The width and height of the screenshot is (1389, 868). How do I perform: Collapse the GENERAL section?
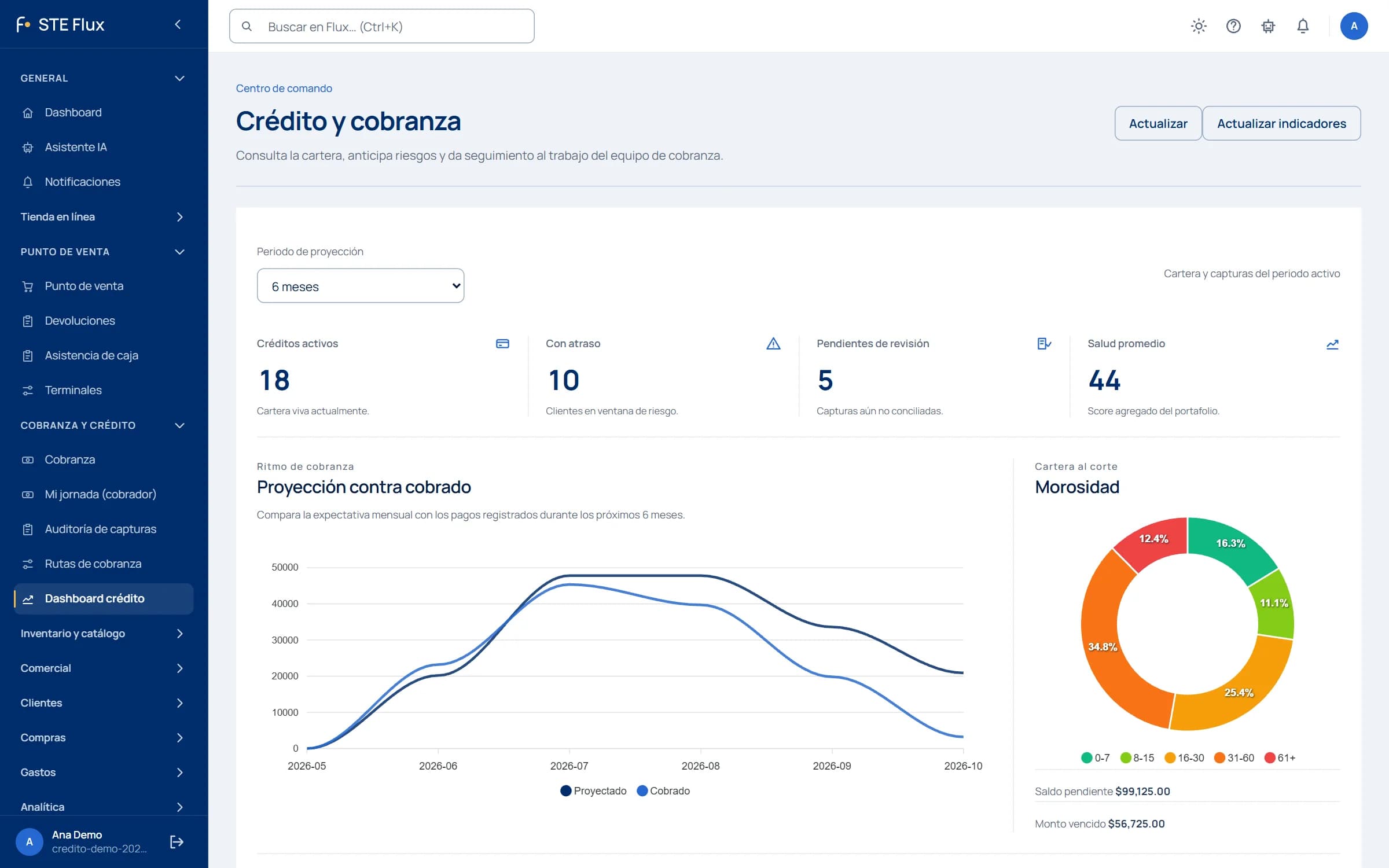[x=103, y=78]
